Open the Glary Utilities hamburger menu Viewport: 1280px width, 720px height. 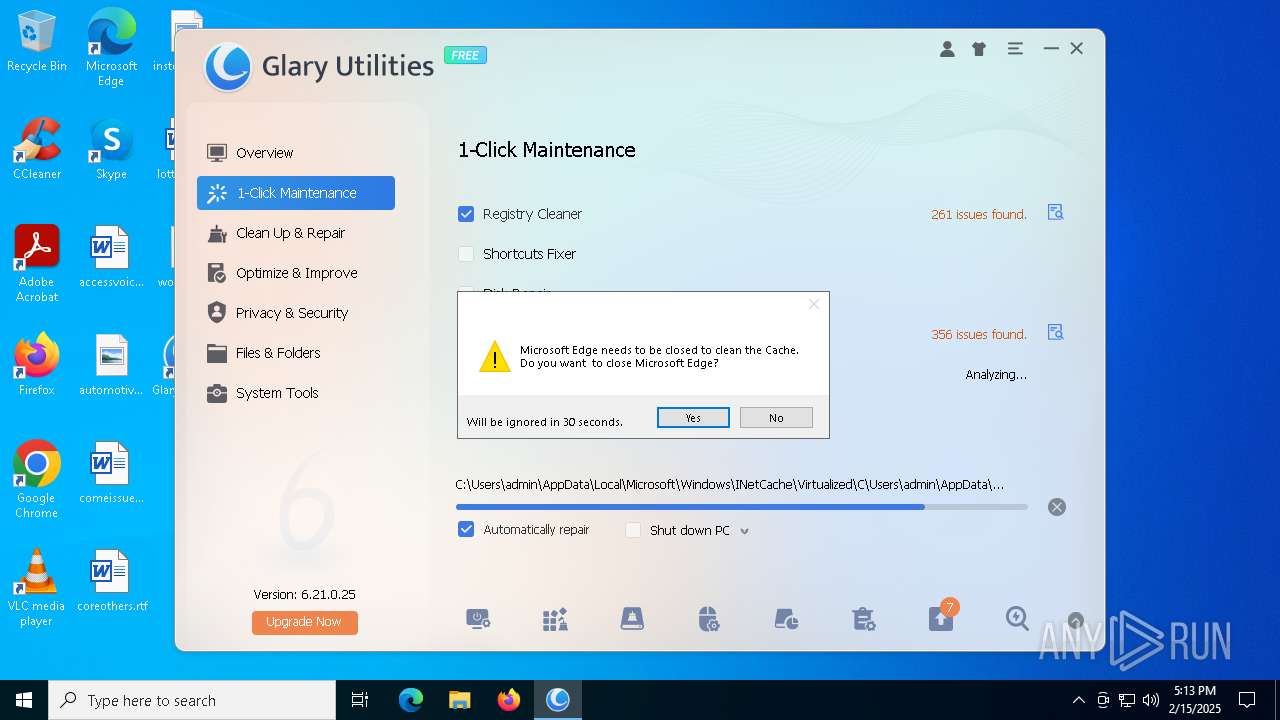coord(1015,48)
